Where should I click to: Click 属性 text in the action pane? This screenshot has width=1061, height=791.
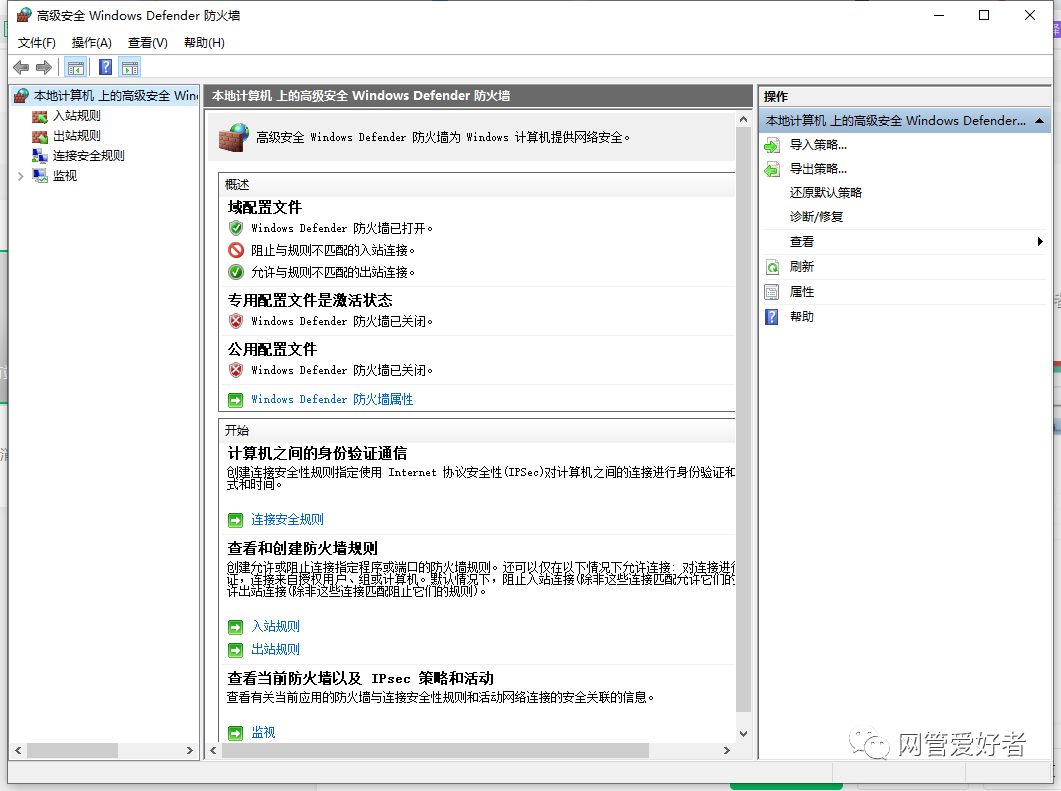point(802,292)
